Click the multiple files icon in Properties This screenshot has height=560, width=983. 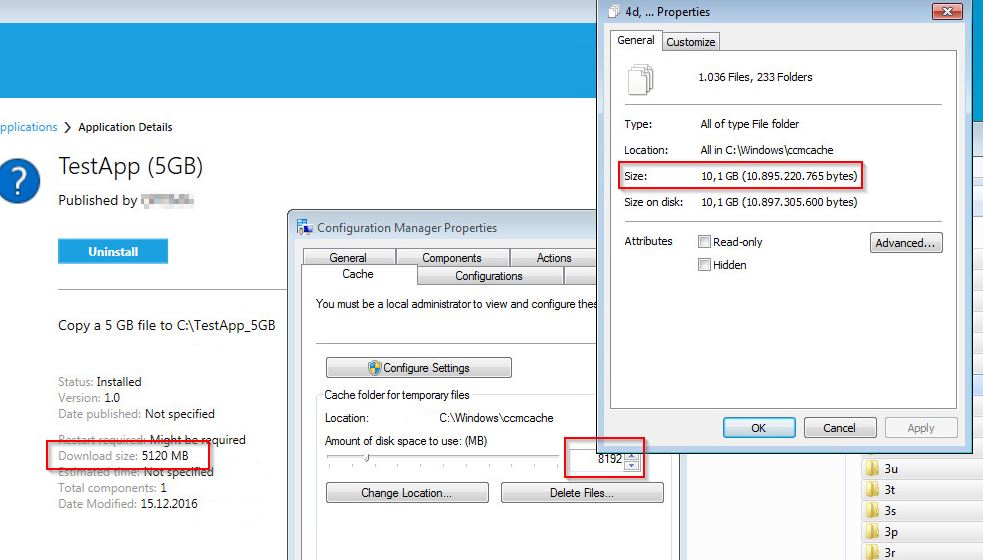pyautogui.click(x=640, y=79)
